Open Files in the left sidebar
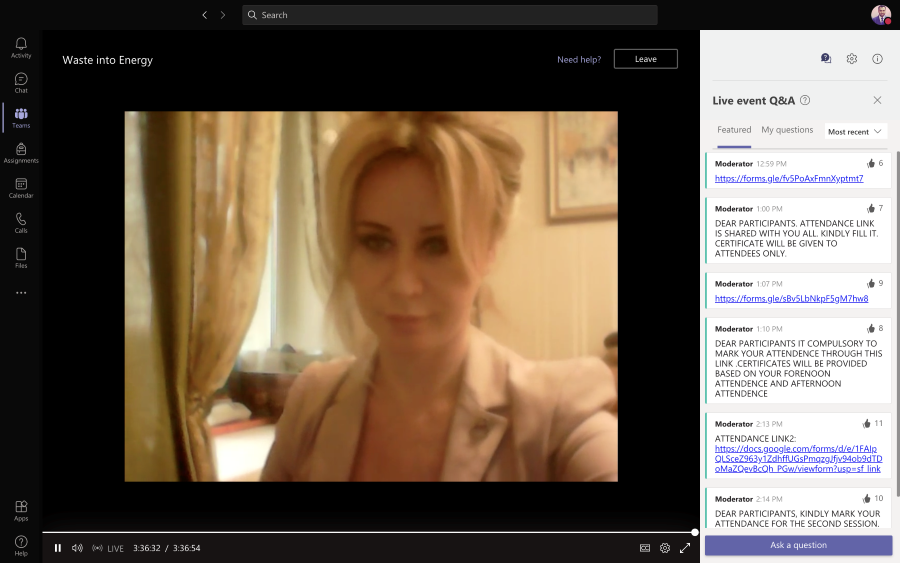This screenshot has height=563, width=900. click(x=21, y=258)
